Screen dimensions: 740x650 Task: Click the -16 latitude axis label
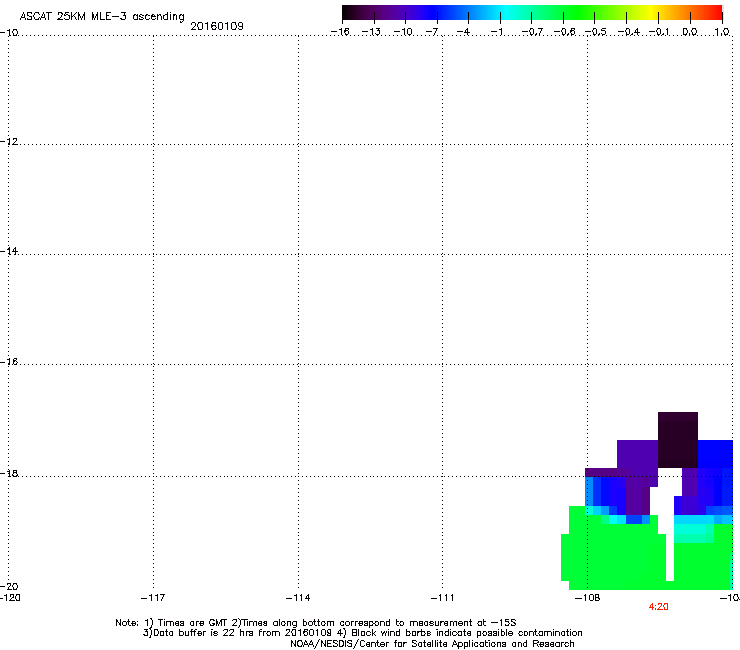[x=9, y=362]
